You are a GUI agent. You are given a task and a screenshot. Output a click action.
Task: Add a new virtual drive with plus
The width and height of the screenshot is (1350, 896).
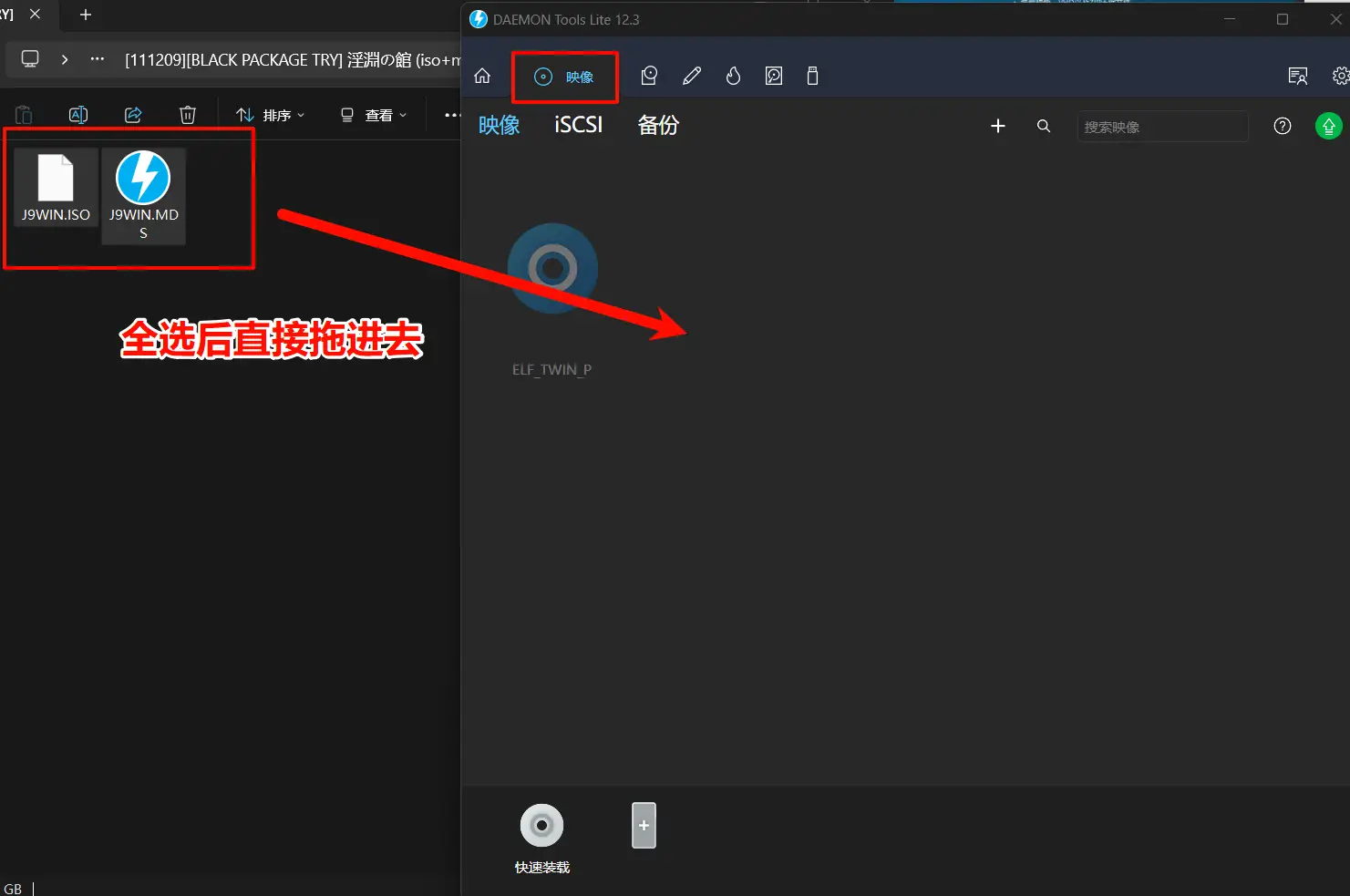[644, 825]
